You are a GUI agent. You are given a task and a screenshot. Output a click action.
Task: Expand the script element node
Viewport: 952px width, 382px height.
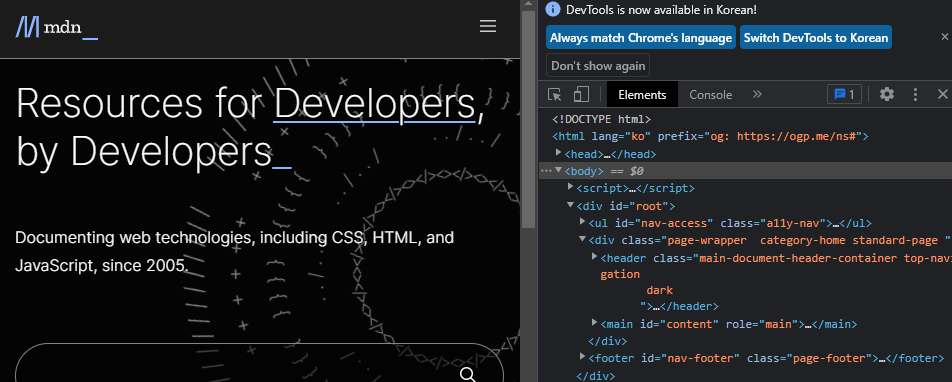click(x=571, y=188)
